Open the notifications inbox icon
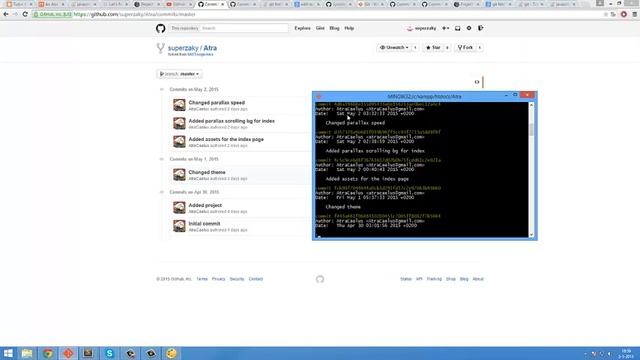The height and width of the screenshot is (360, 640). point(458,28)
